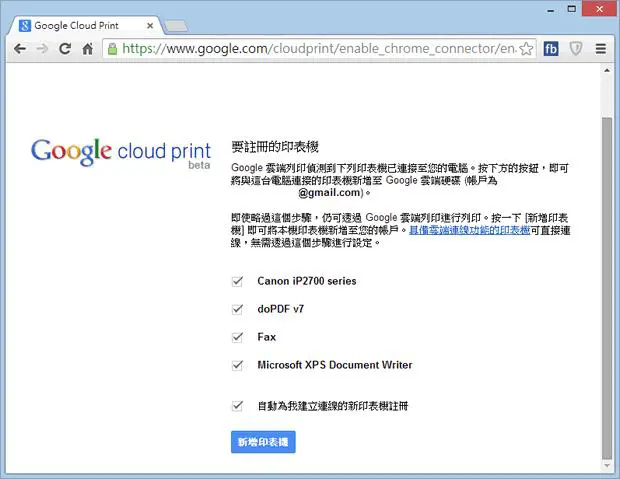This screenshot has height=479, width=620.
Task: Toggle auto-register new printers checkbox
Action: (x=237, y=406)
